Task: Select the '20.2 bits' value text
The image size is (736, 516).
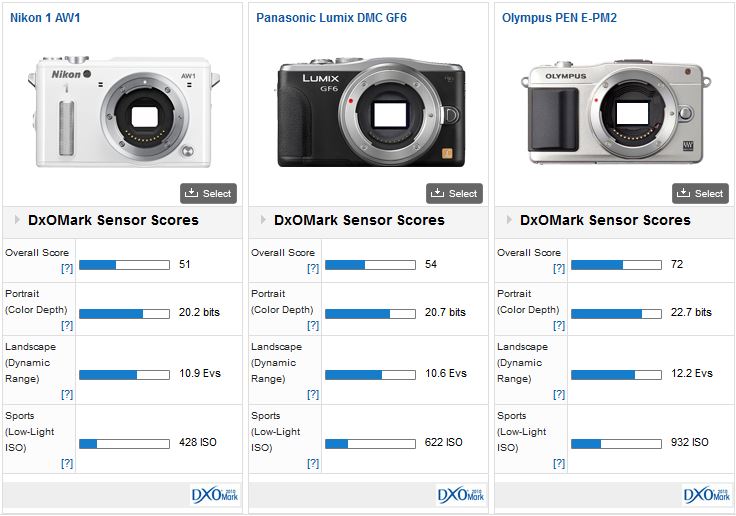Action: [x=199, y=312]
